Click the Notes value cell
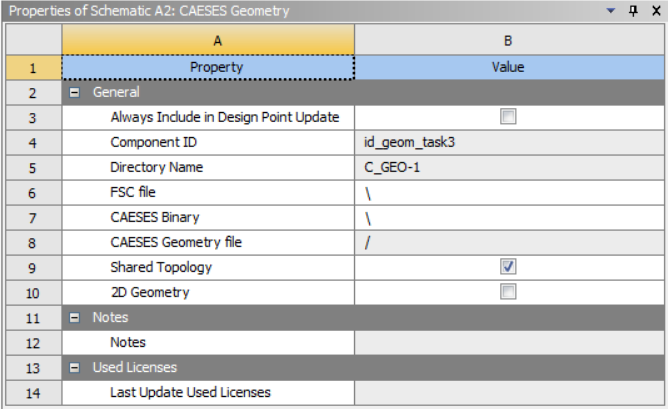This screenshot has width=668, height=409. tap(509, 343)
